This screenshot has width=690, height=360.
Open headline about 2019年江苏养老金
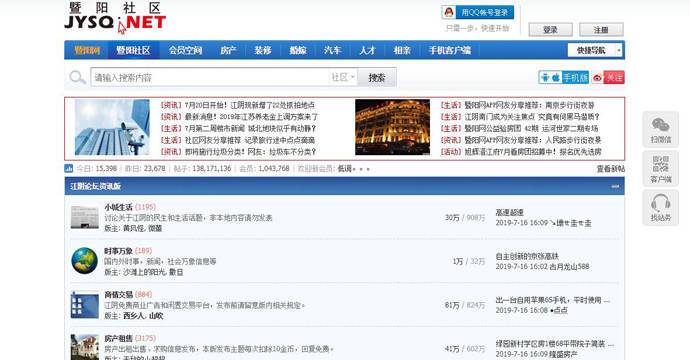click(251, 117)
